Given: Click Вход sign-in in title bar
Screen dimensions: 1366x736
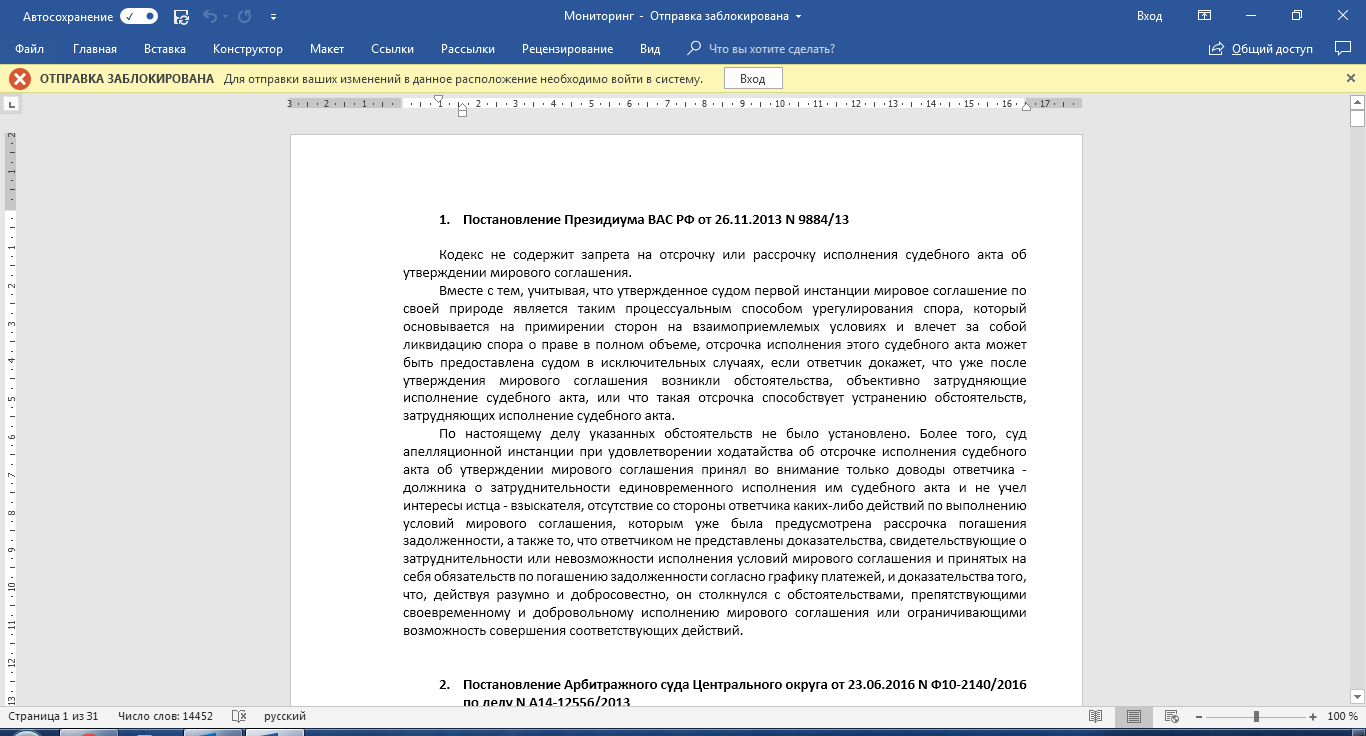Looking at the screenshot, I should pyautogui.click(x=1149, y=16).
